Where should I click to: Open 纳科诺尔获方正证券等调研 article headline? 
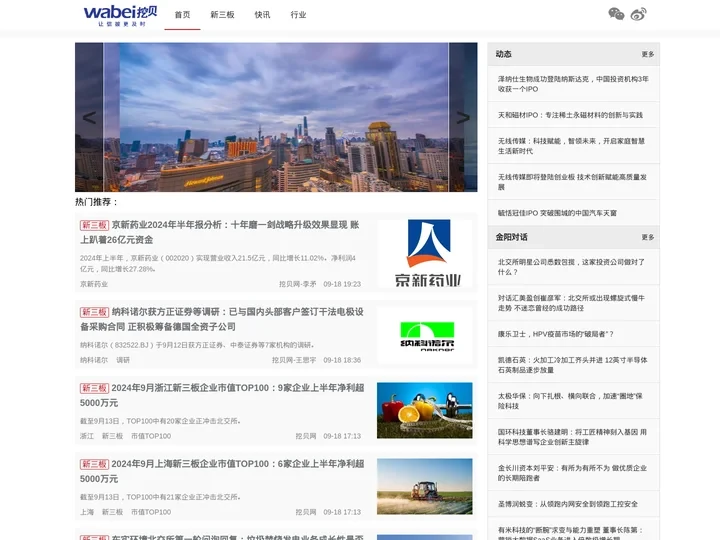(x=222, y=319)
